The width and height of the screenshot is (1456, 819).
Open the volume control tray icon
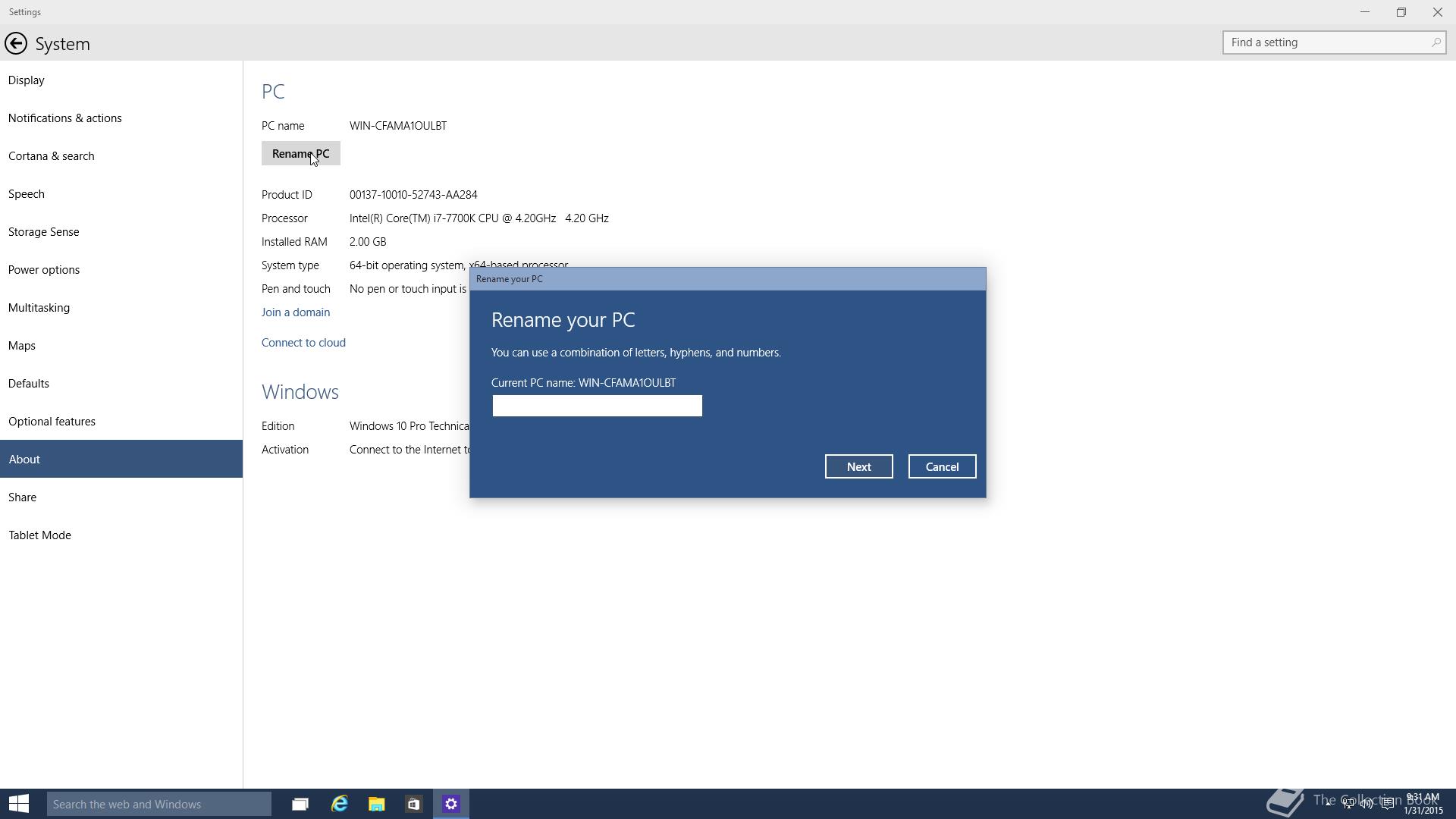[1367, 803]
